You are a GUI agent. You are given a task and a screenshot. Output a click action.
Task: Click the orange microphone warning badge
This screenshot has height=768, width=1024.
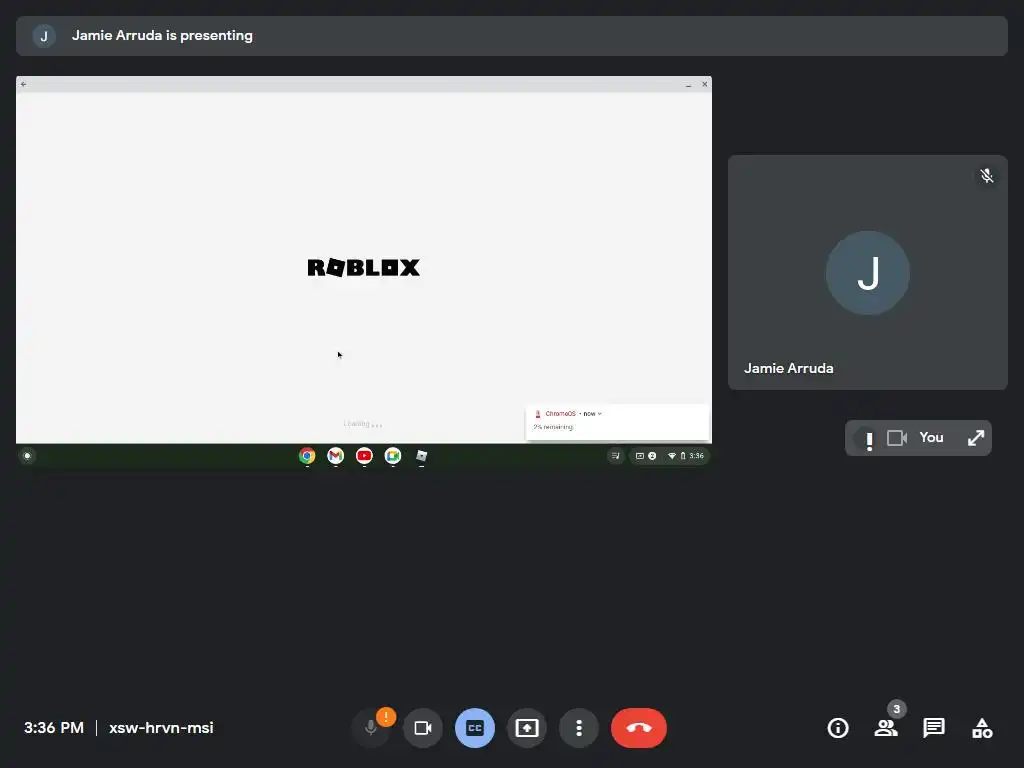pos(386,716)
